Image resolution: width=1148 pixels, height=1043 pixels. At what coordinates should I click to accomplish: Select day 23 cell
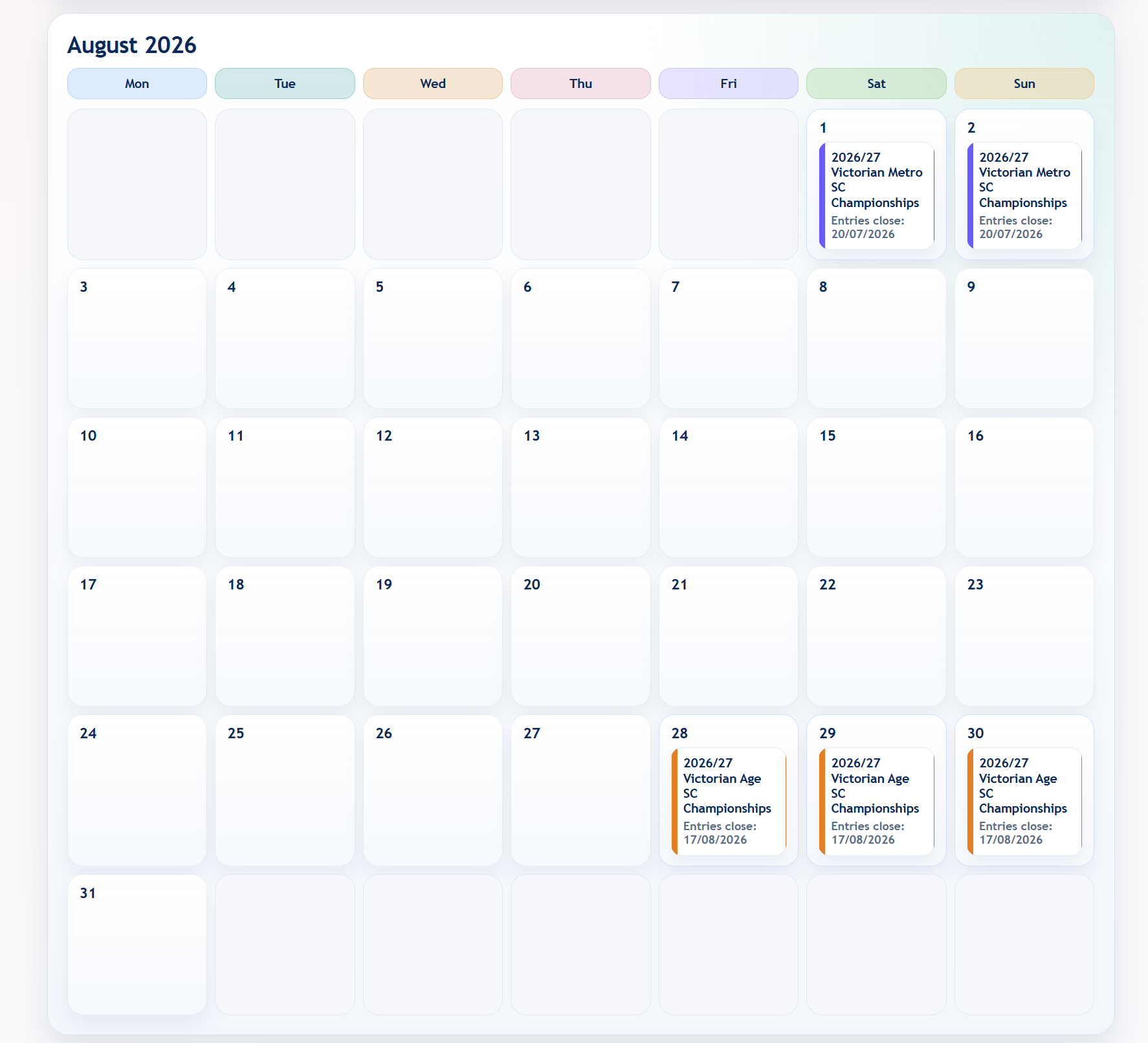[x=1024, y=636]
